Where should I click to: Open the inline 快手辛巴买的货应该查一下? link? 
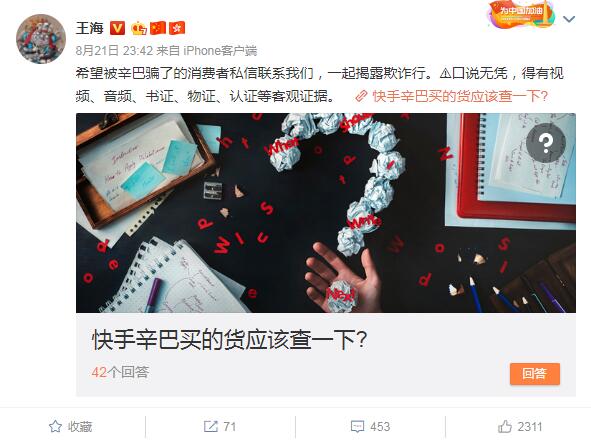tap(460, 96)
